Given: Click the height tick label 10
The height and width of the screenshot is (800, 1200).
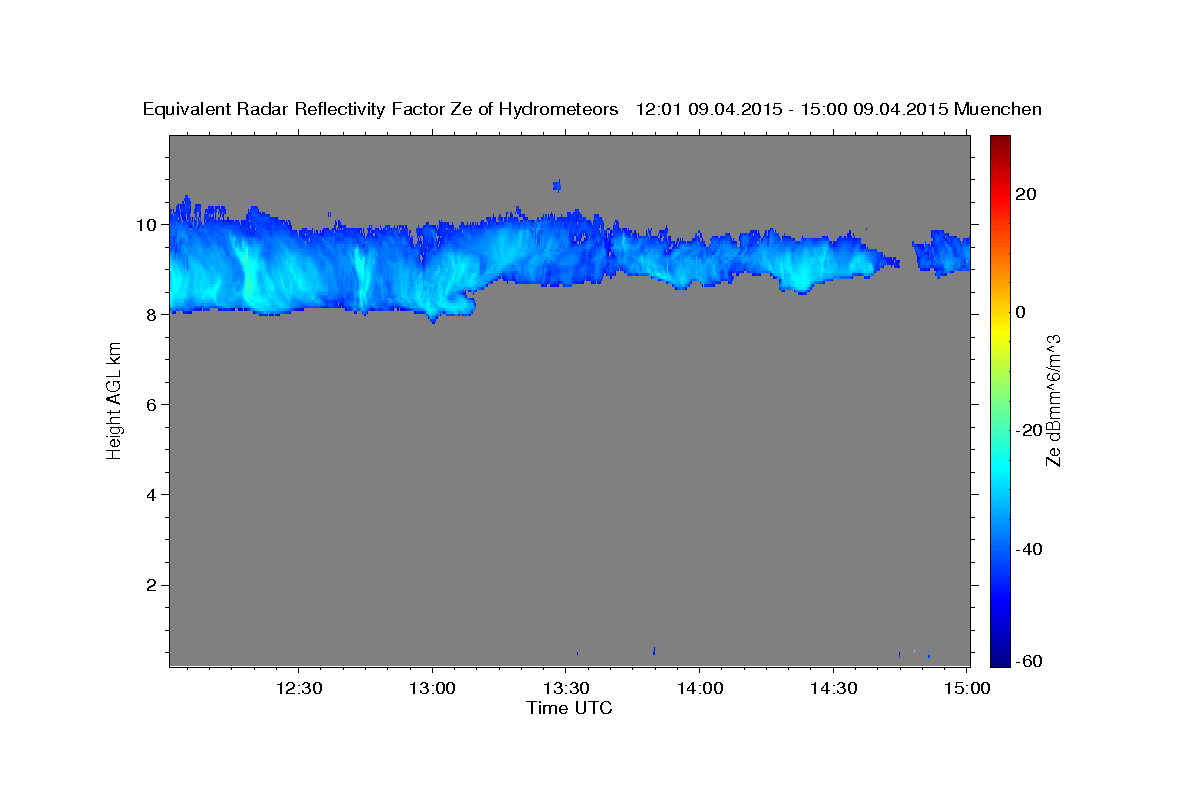Looking at the screenshot, I should pyautogui.click(x=149, y=225).
